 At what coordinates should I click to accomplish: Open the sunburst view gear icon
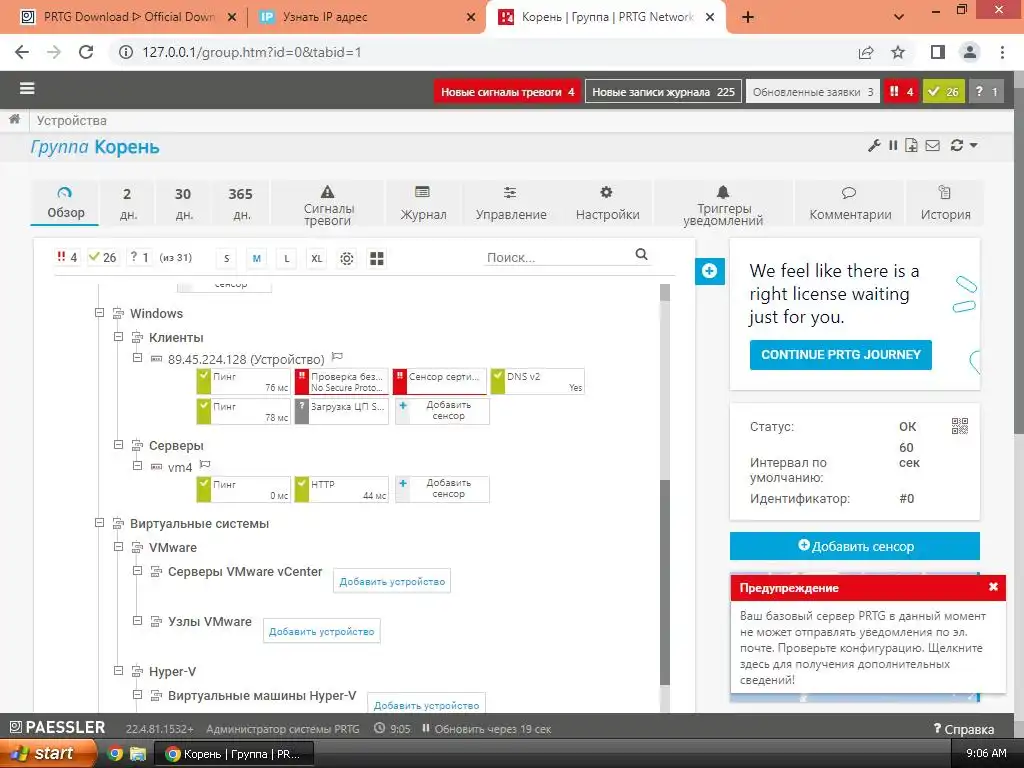click(347, 259)
